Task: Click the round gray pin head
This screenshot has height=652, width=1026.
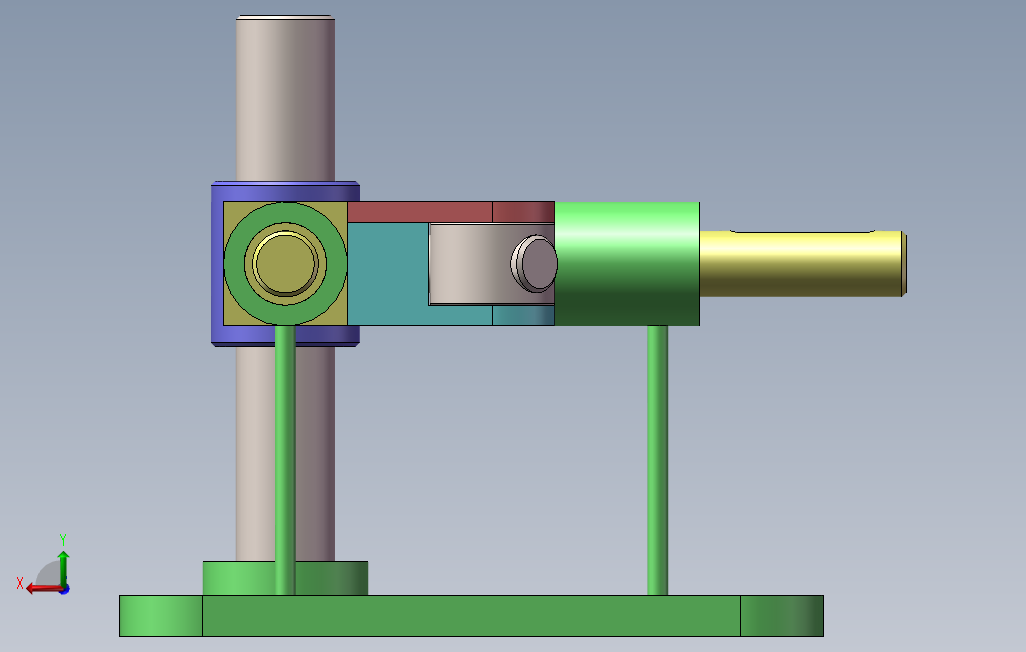Action: pos(535,264)
